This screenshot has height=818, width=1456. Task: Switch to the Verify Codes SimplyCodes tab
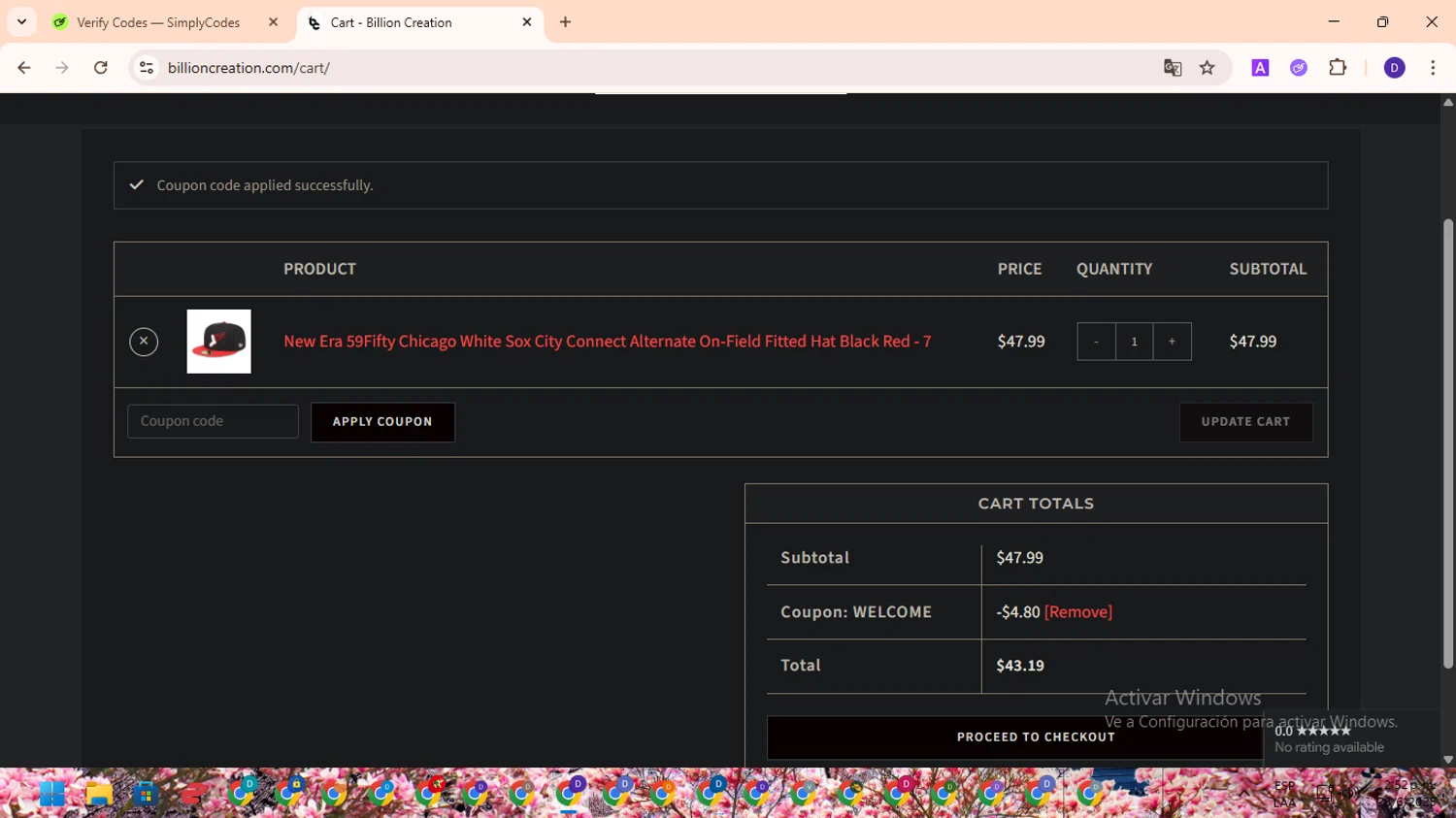click(x=158, y=22)
